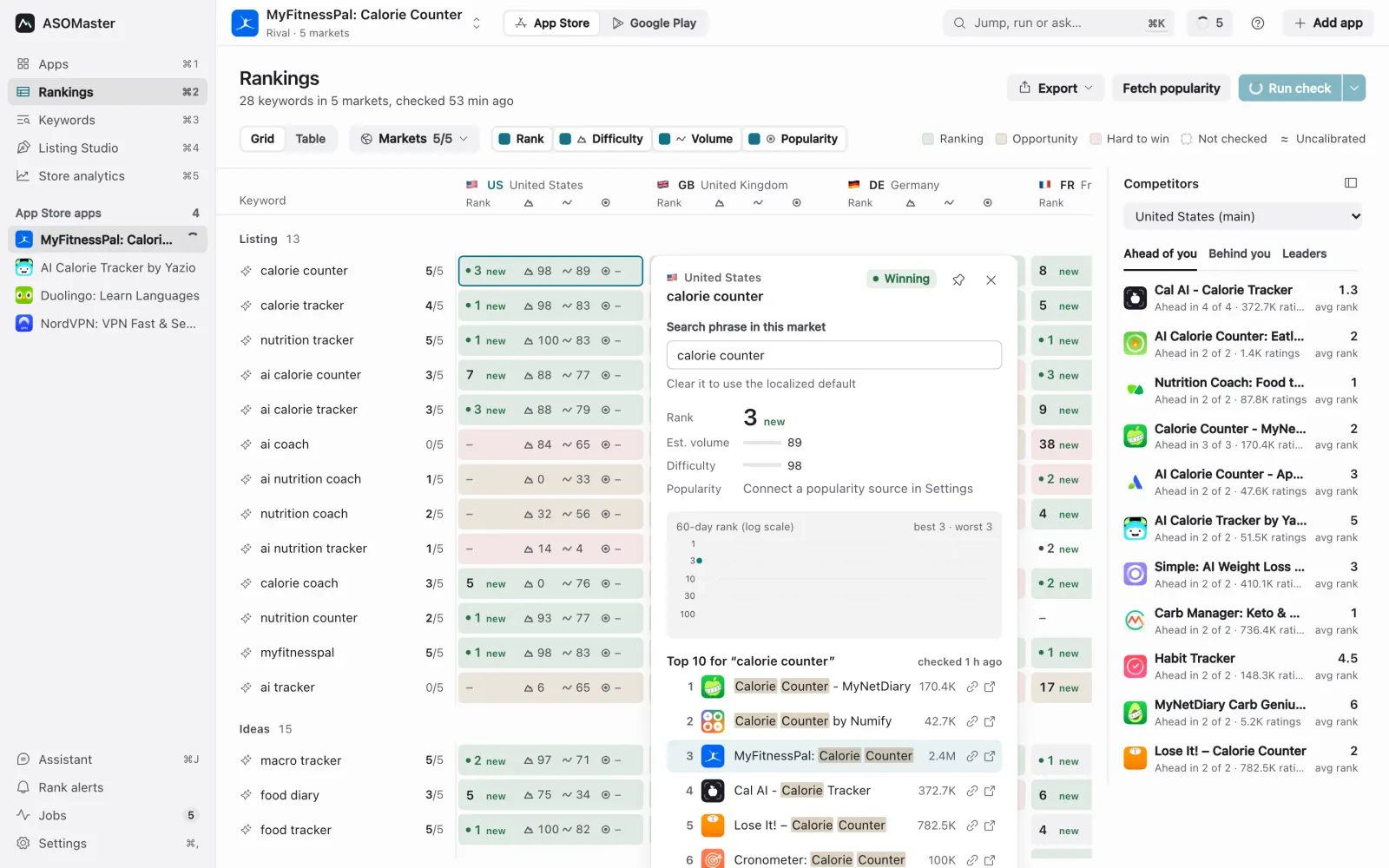Select NordVPN app in sidebar
This screenshot has width=1389, height=868.
click(x=108, y=323)
